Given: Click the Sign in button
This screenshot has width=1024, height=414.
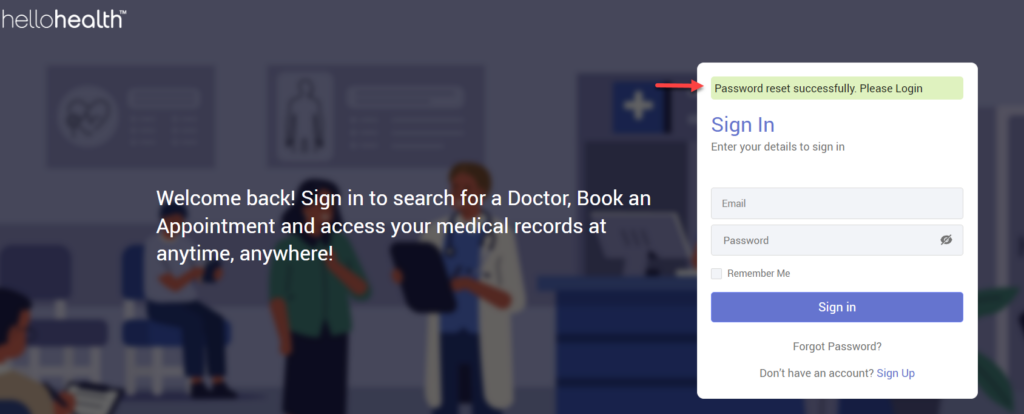Looking at the screenshot, I should (837, 307).
